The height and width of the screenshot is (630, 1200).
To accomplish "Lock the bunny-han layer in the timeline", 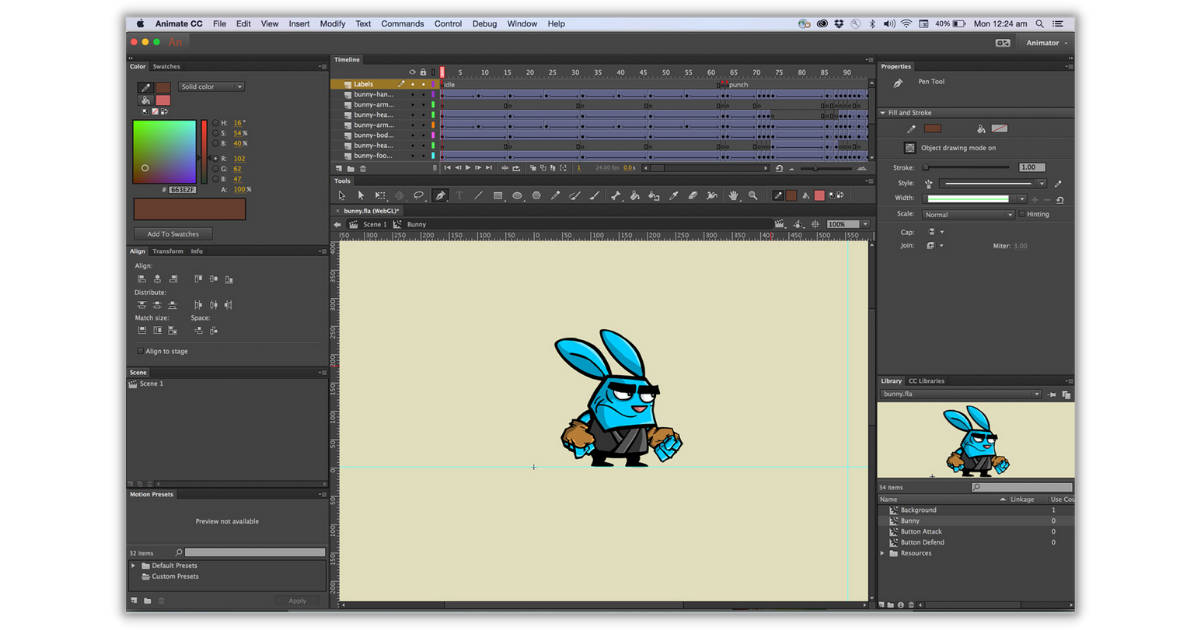I will (x=423, y=95).
